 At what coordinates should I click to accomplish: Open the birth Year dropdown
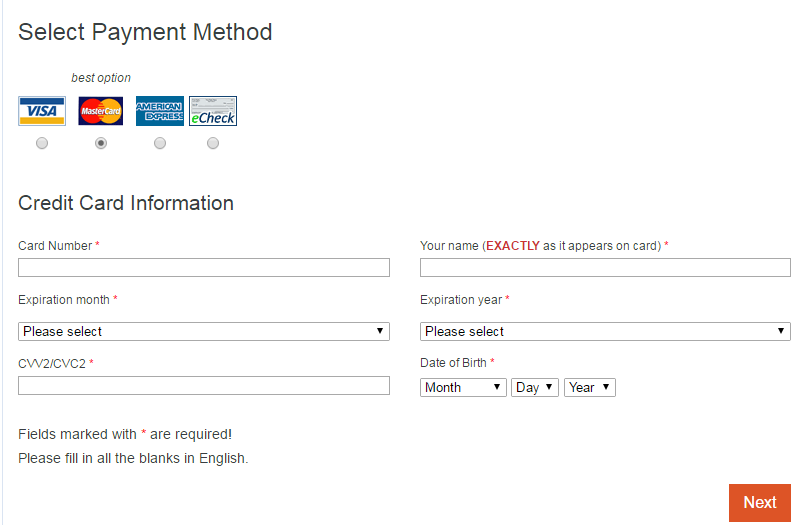(x=590, y=388)
